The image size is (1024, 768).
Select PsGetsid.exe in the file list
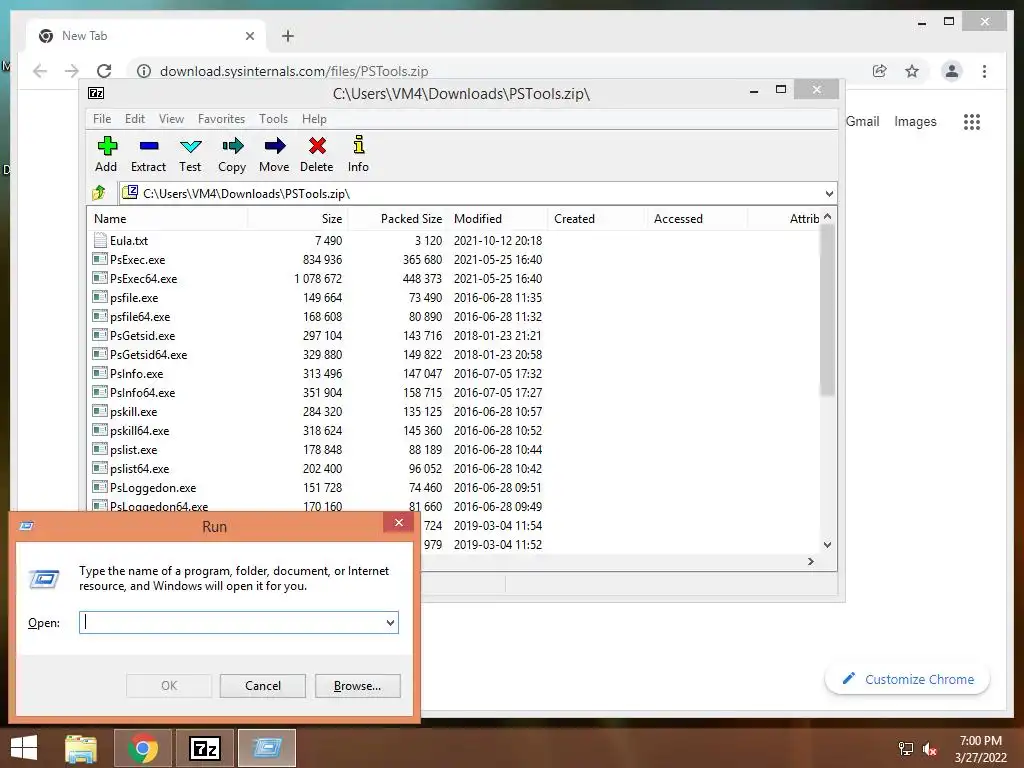tap(142, 336)
